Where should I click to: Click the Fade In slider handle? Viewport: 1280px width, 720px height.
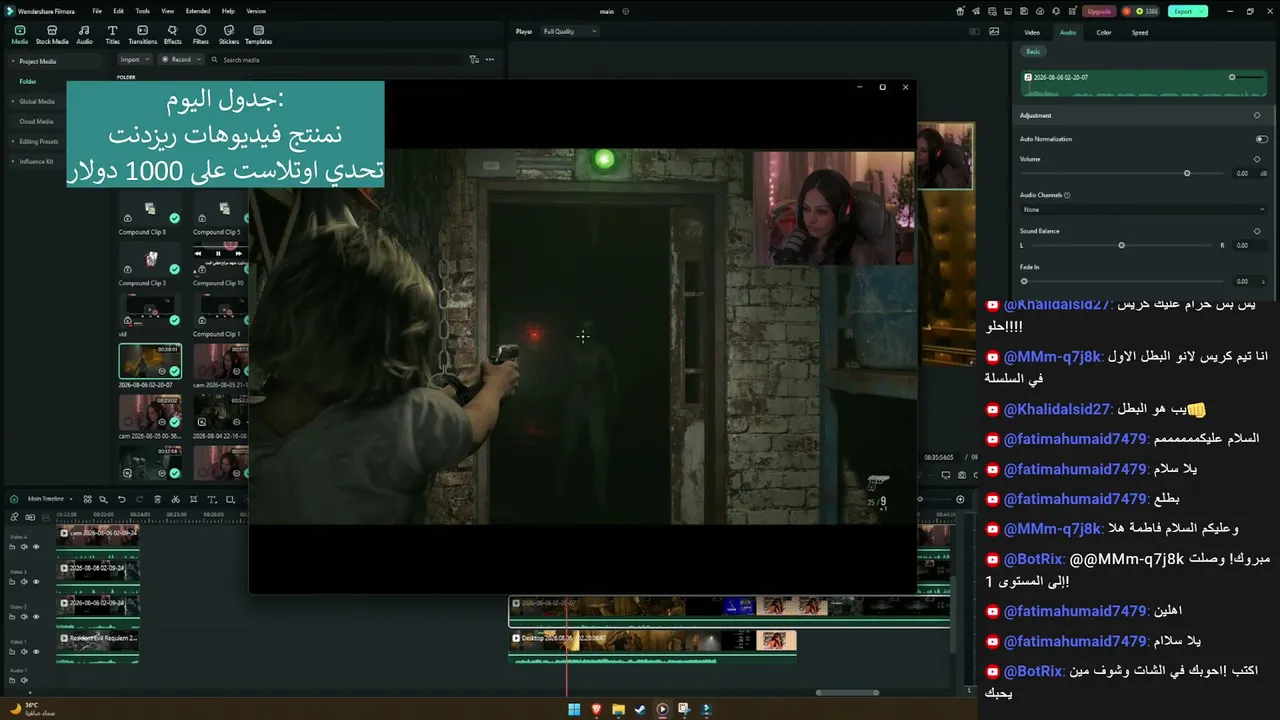pyautogui.click(x=1023, y=281)
